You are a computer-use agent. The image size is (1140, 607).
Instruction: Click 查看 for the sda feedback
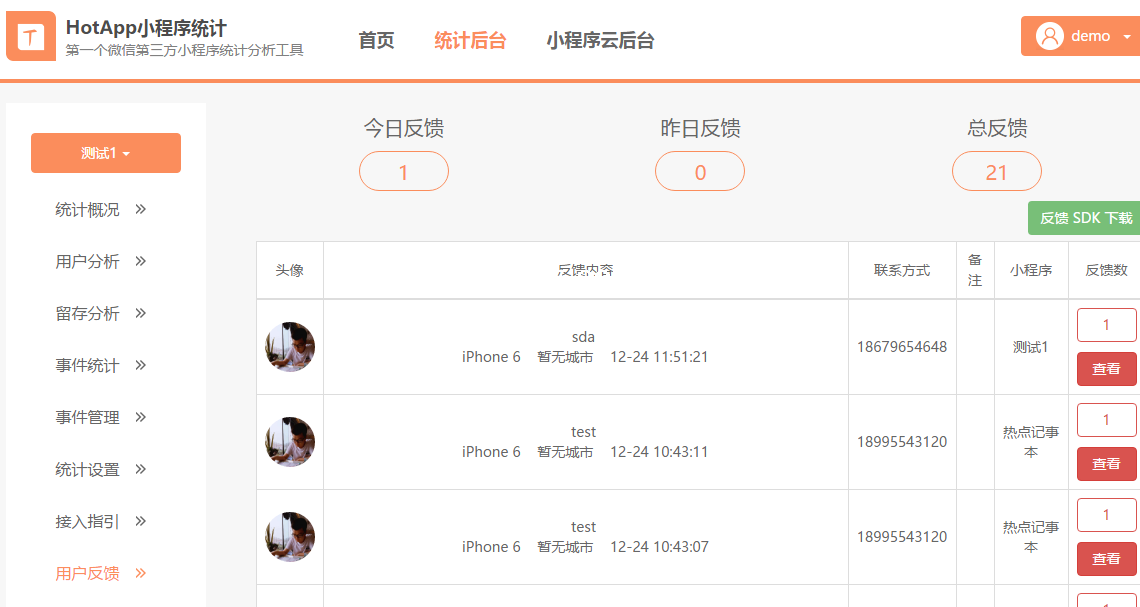[x=1107, y=369]
